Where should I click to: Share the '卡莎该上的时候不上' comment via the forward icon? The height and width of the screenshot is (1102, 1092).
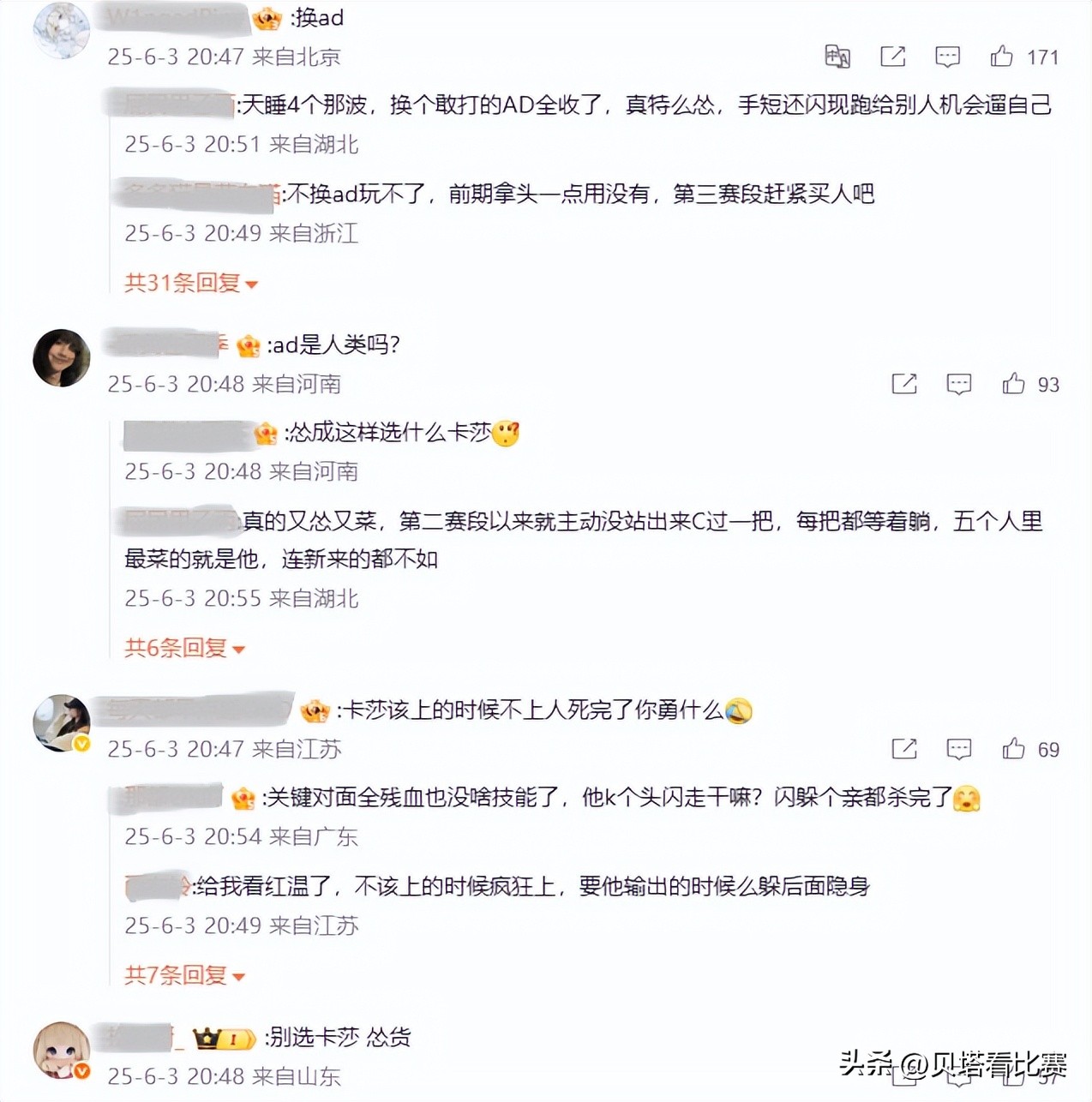904,749
